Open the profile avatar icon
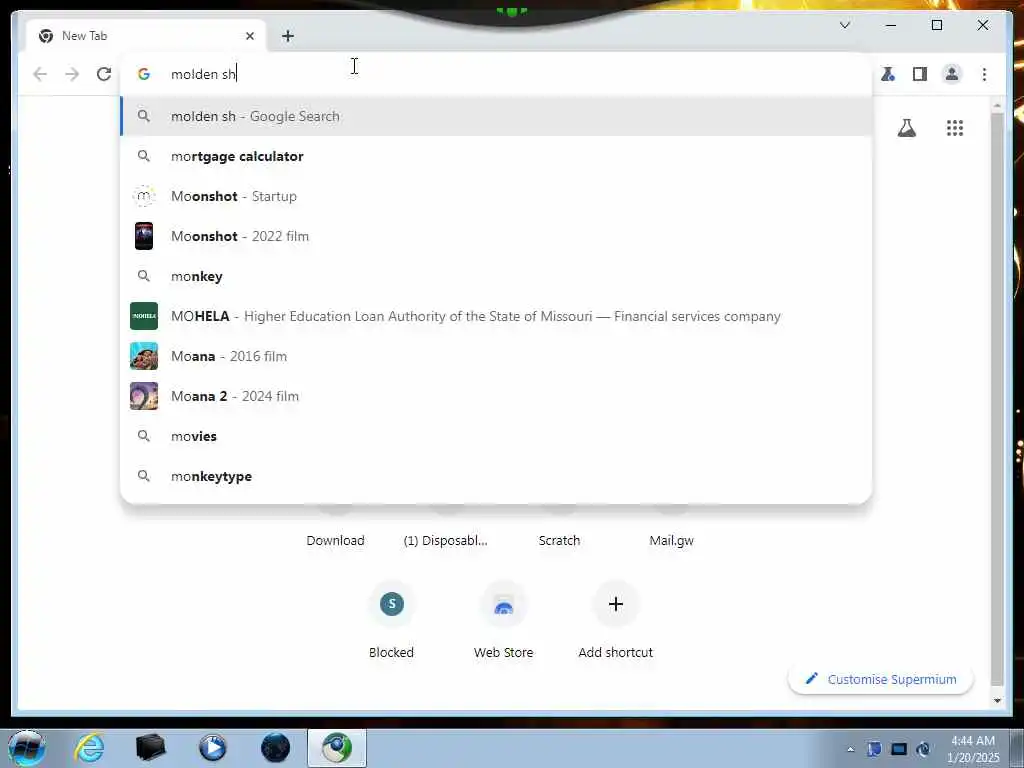Image resolution: width=1024 pixels, height=768 pixels. click(952, 74)
